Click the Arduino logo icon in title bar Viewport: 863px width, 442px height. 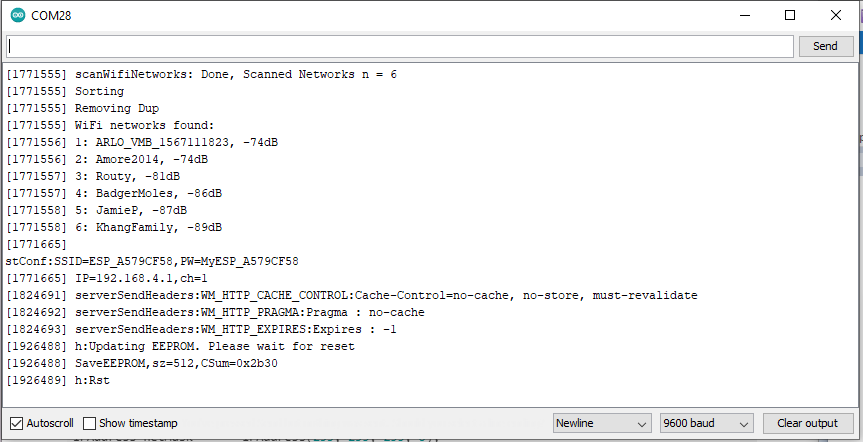pos(18,15)
